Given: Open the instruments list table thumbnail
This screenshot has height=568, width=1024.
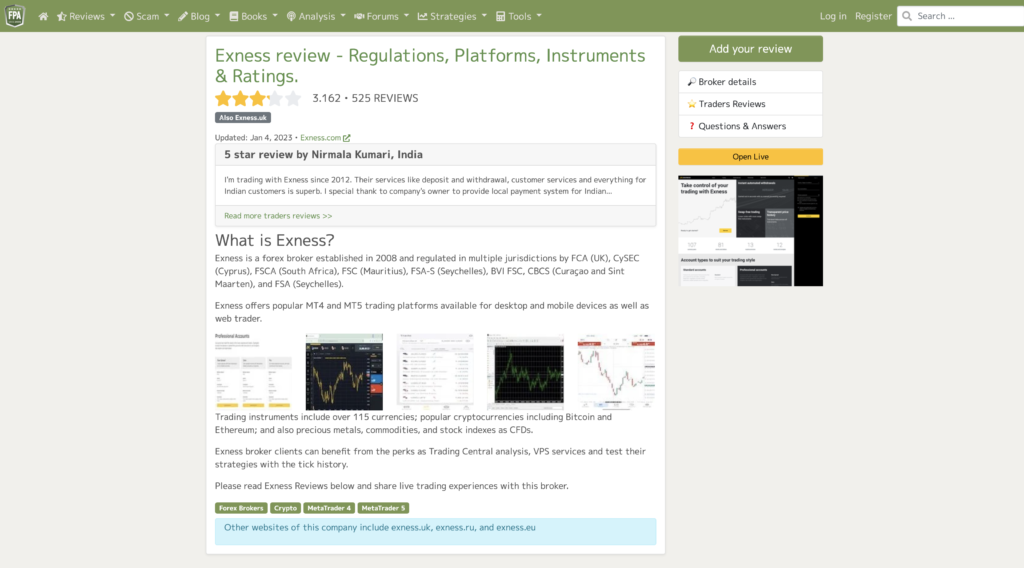Looking at the screenshot, I should tap(435, 371).
